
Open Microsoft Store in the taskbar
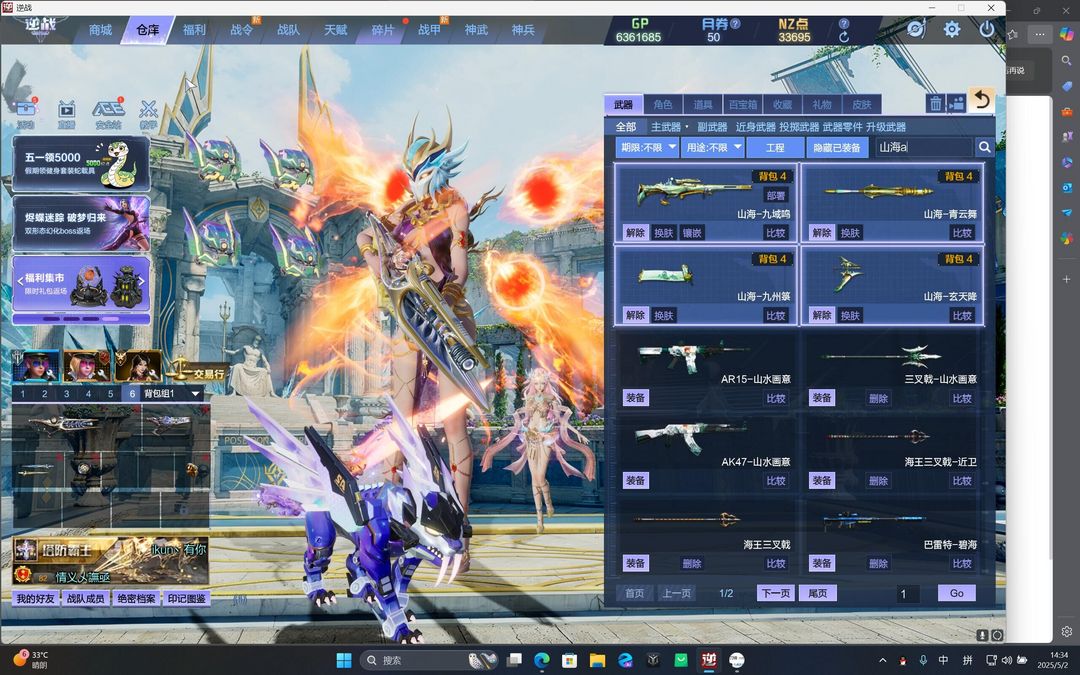point(570,660)
